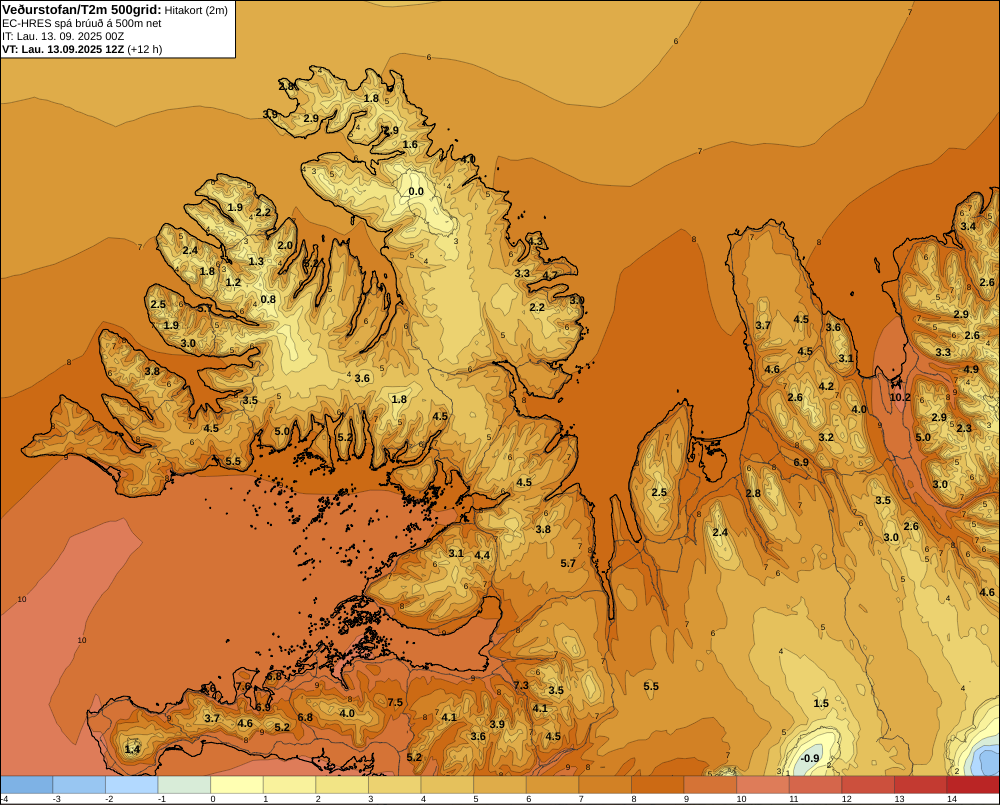
Task: Click the '2.3' temperature value
Action: coord(964,428)
